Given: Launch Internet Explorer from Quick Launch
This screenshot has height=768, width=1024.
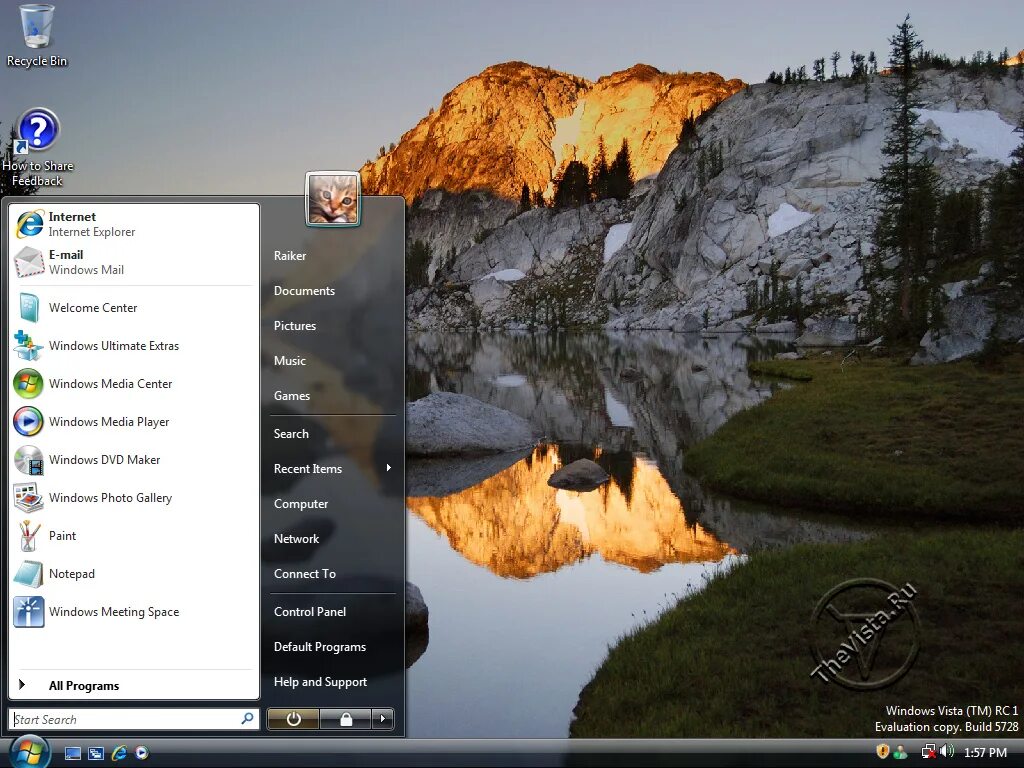Looking at the screenshot, I should [119, 753].
